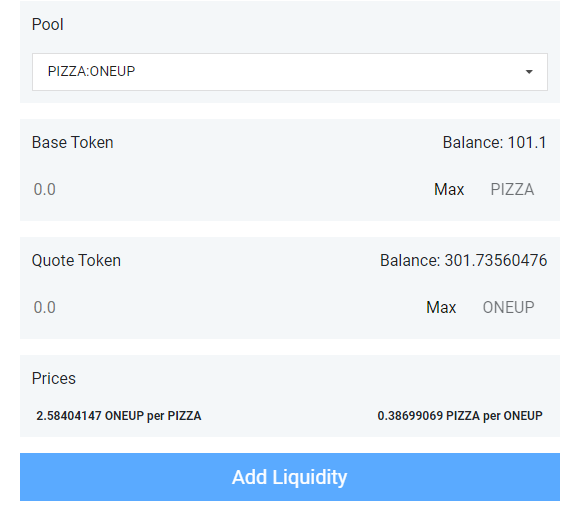The image size is (582, 507).
Task: Select the PIZZA:ONEUP text in pool box
Action: (x=91, y=71)
